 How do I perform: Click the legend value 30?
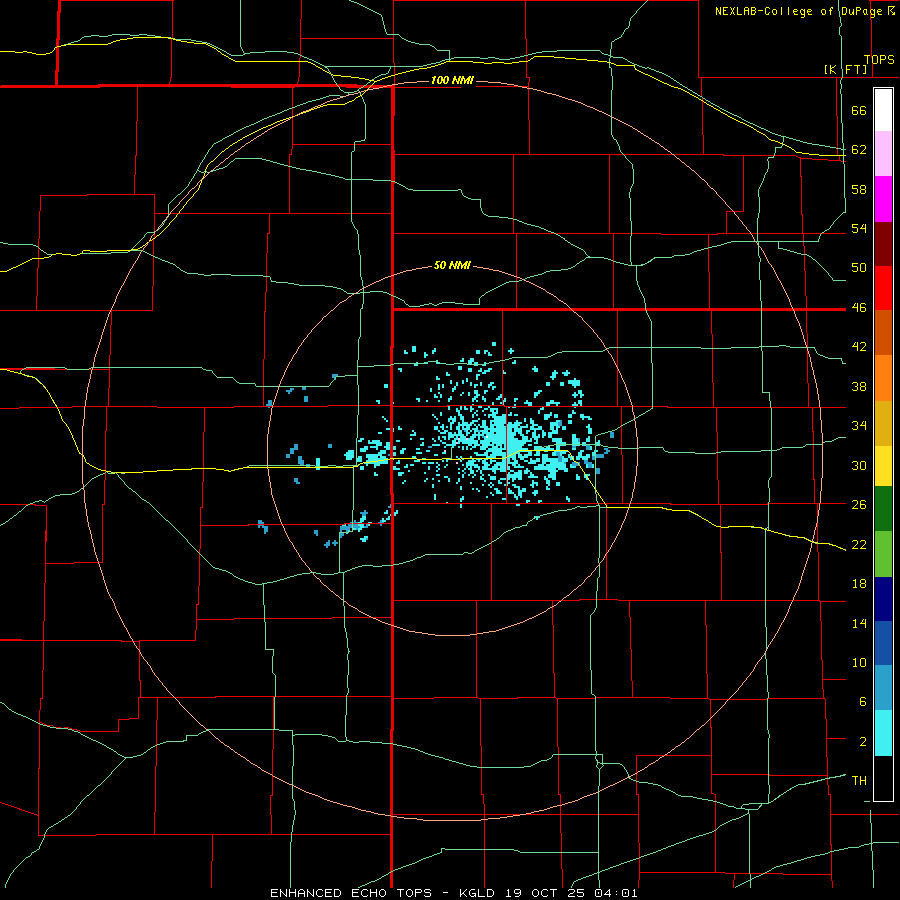point(859,465)
